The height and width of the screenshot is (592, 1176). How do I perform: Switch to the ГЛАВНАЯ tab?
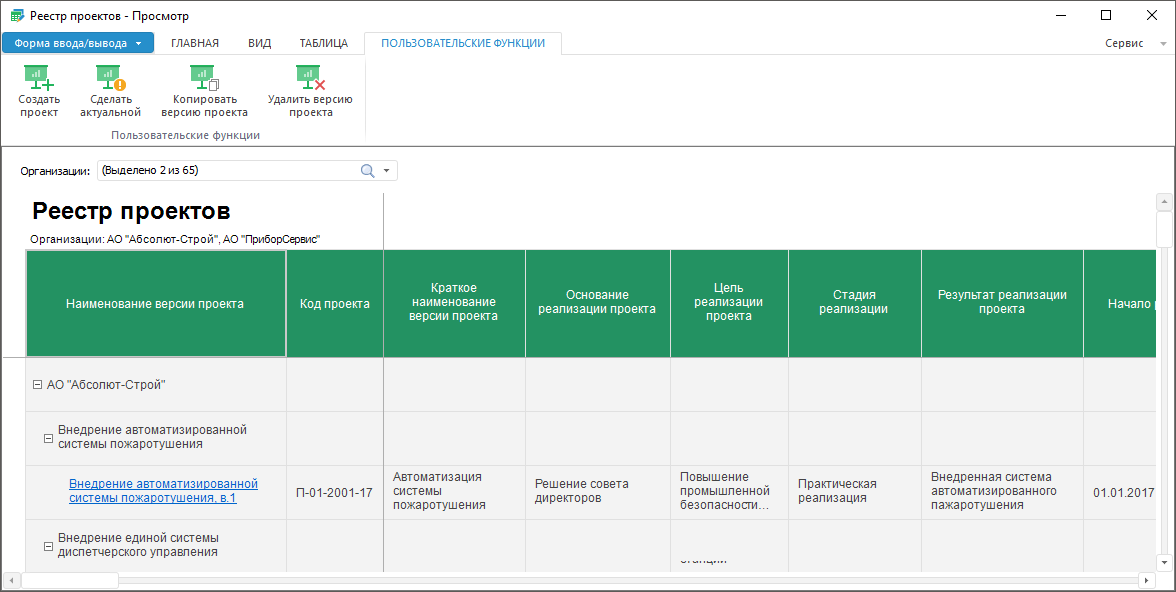coord(195,43)
